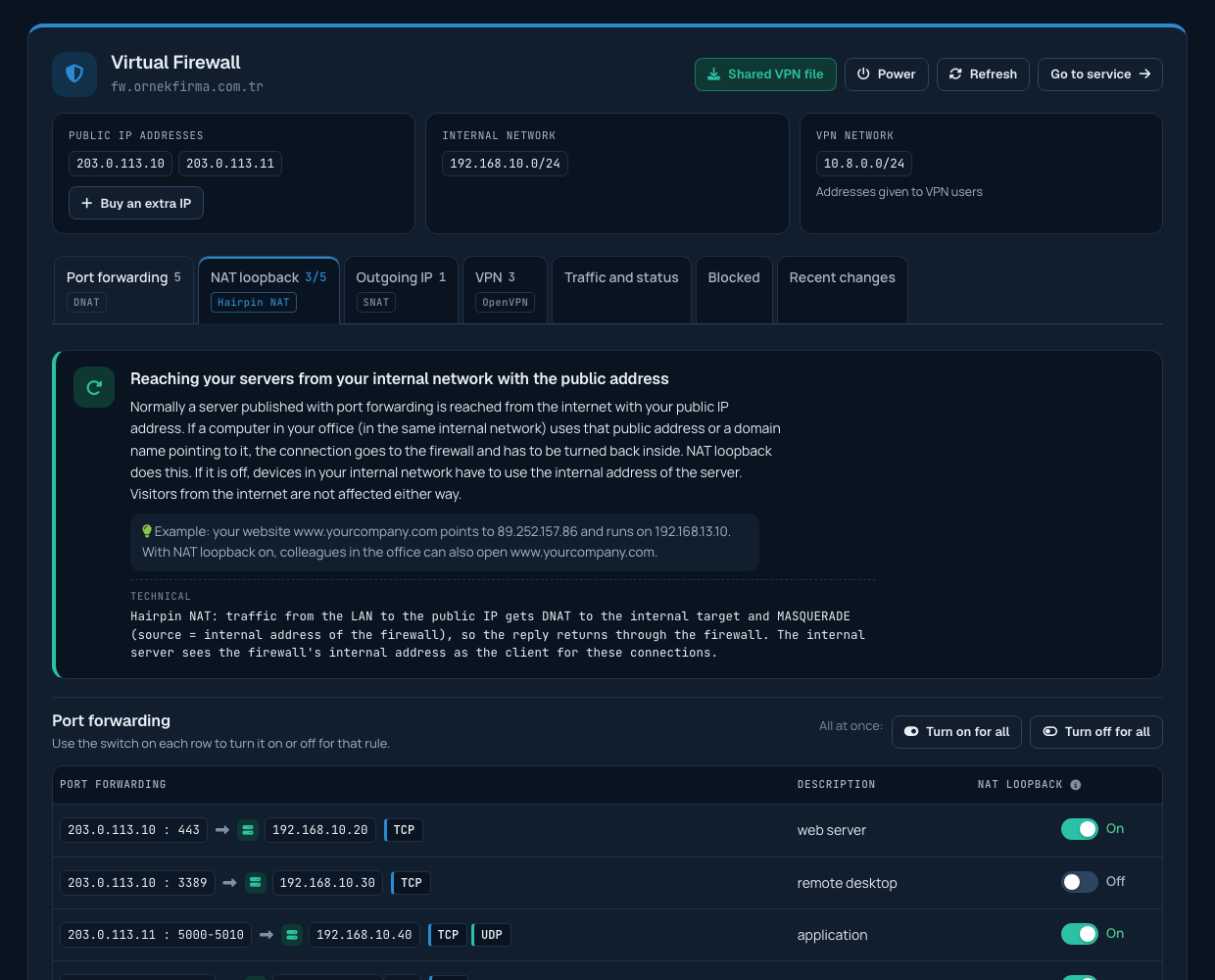Click the info icon next to NAT LOOPBACK header

[x=1076, y=785]
